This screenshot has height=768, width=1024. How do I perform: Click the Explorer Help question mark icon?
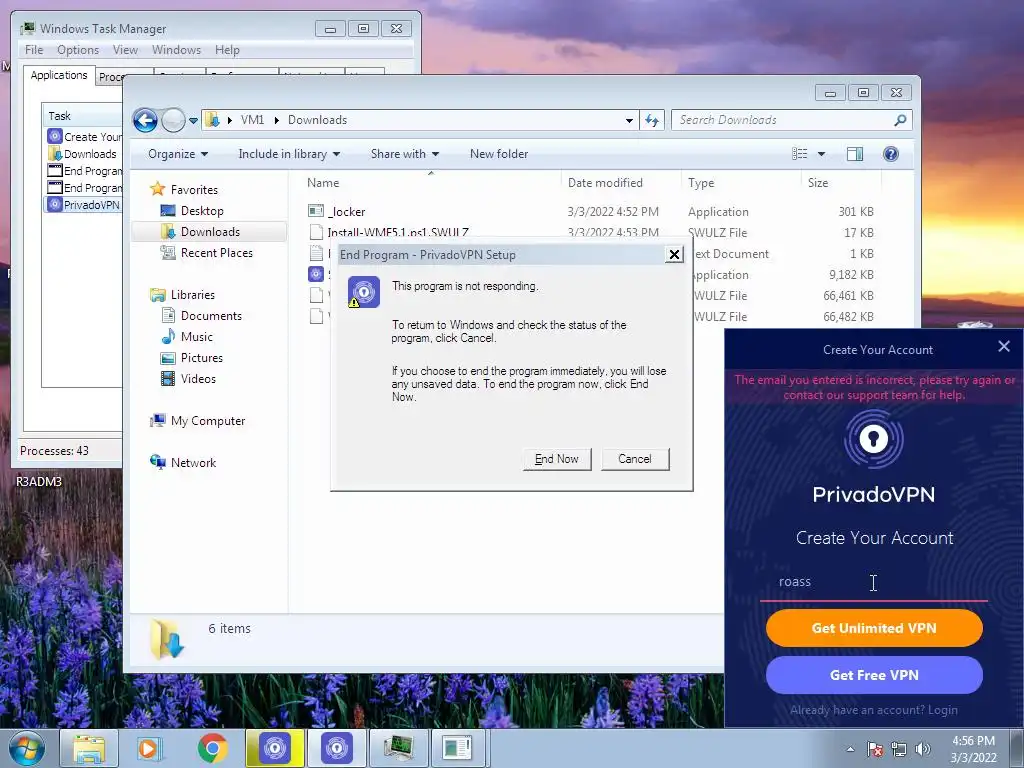pos(891,154)
